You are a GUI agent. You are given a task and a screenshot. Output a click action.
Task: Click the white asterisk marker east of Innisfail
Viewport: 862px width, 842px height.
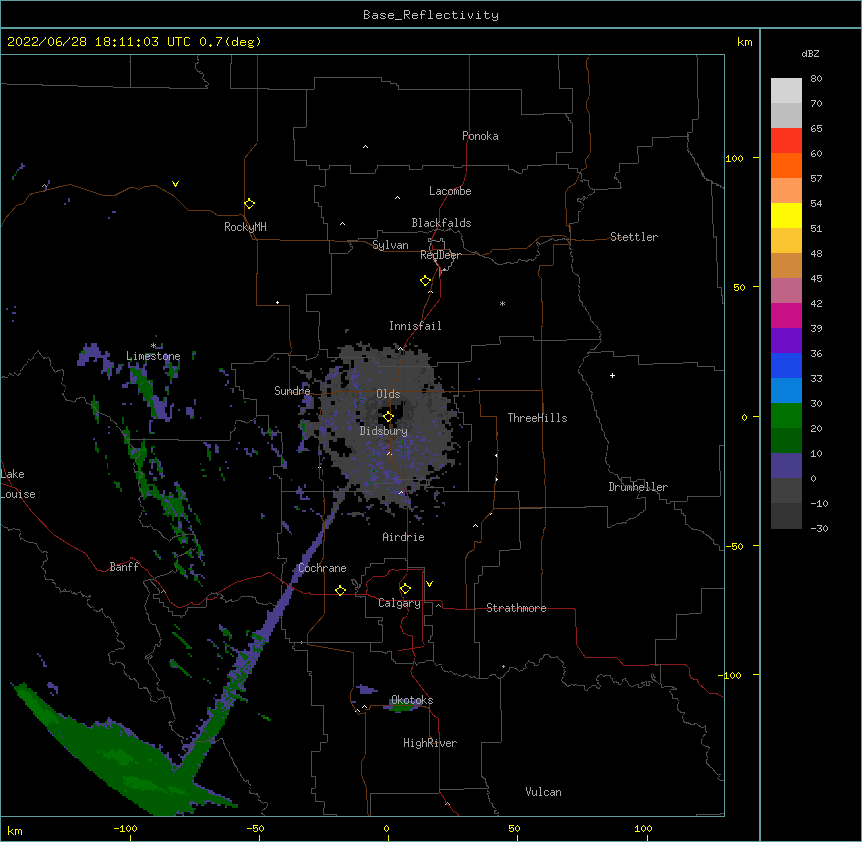tap(502, 303)
